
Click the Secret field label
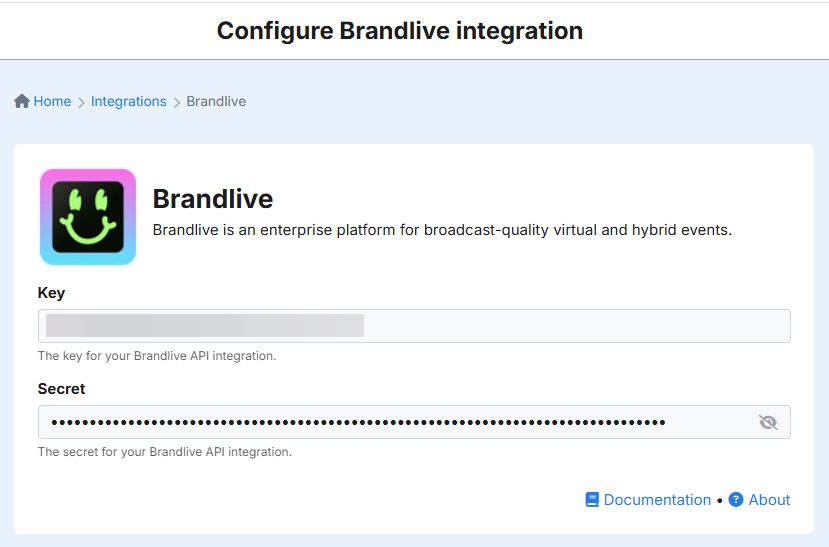click(61, 389)
